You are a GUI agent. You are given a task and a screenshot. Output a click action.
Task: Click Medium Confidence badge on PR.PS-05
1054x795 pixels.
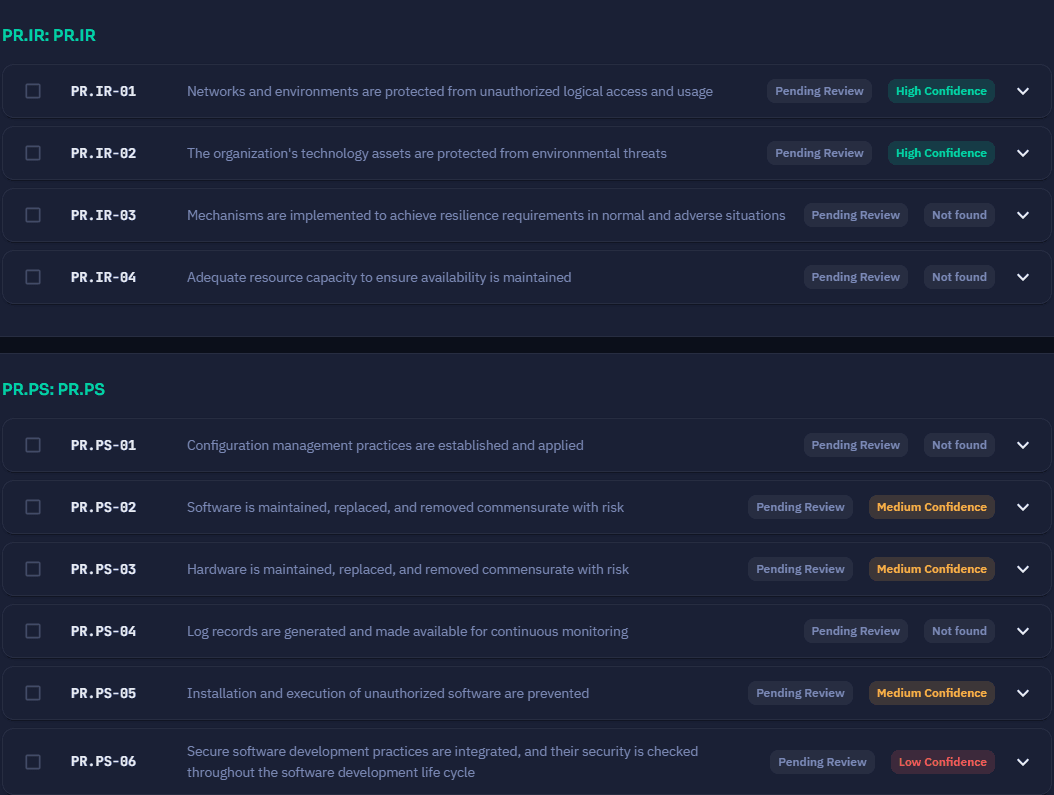click(x=932, y=693)
